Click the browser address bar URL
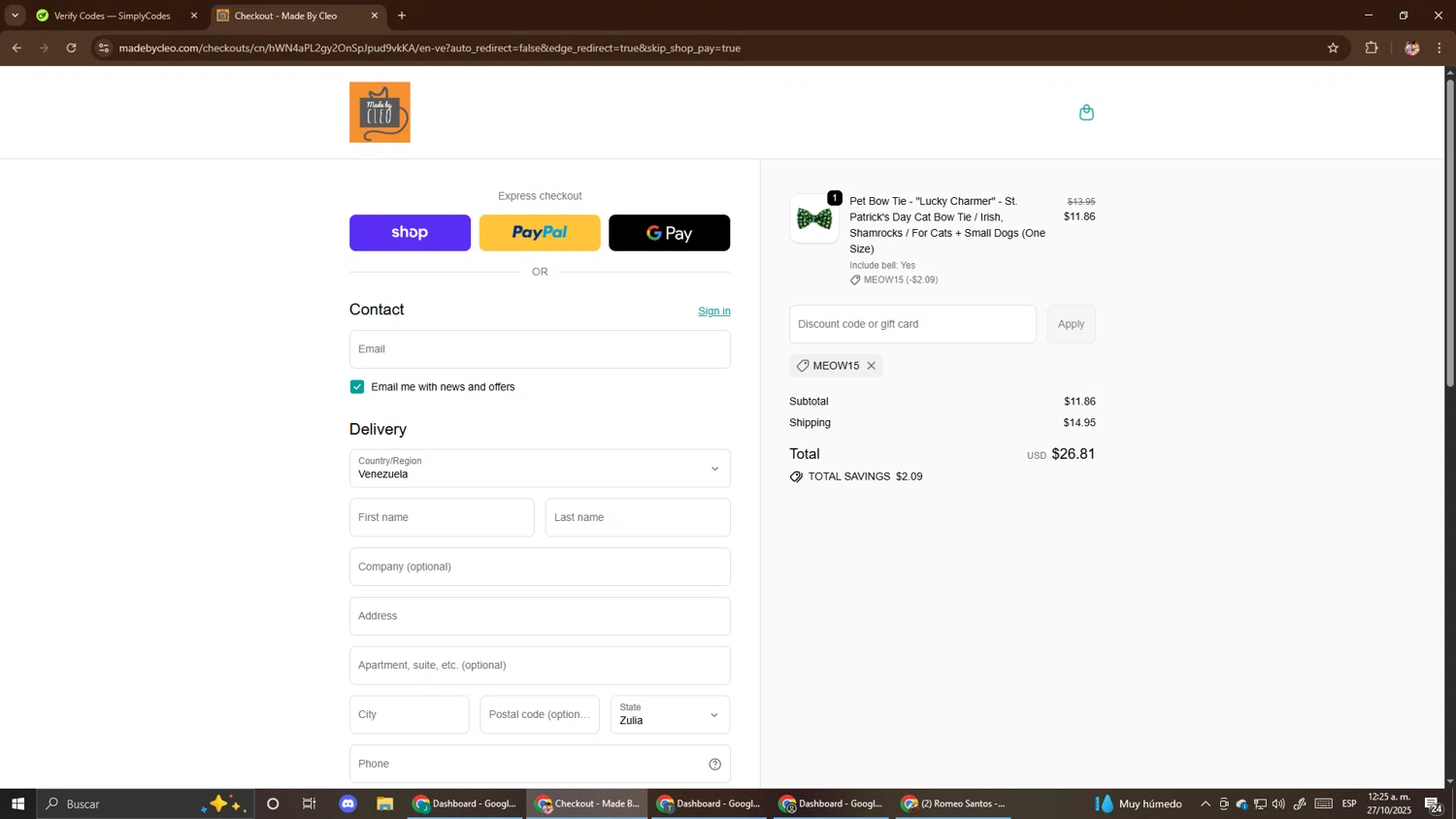This screenshot has height=819, width=1456. (430, 48)
